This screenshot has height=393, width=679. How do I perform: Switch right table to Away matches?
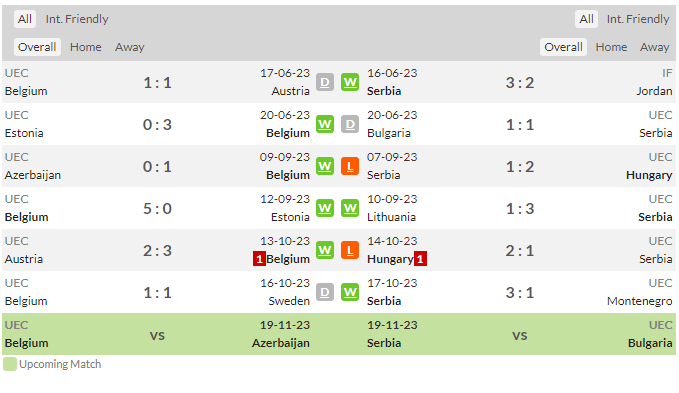click(x=654, y=47)
